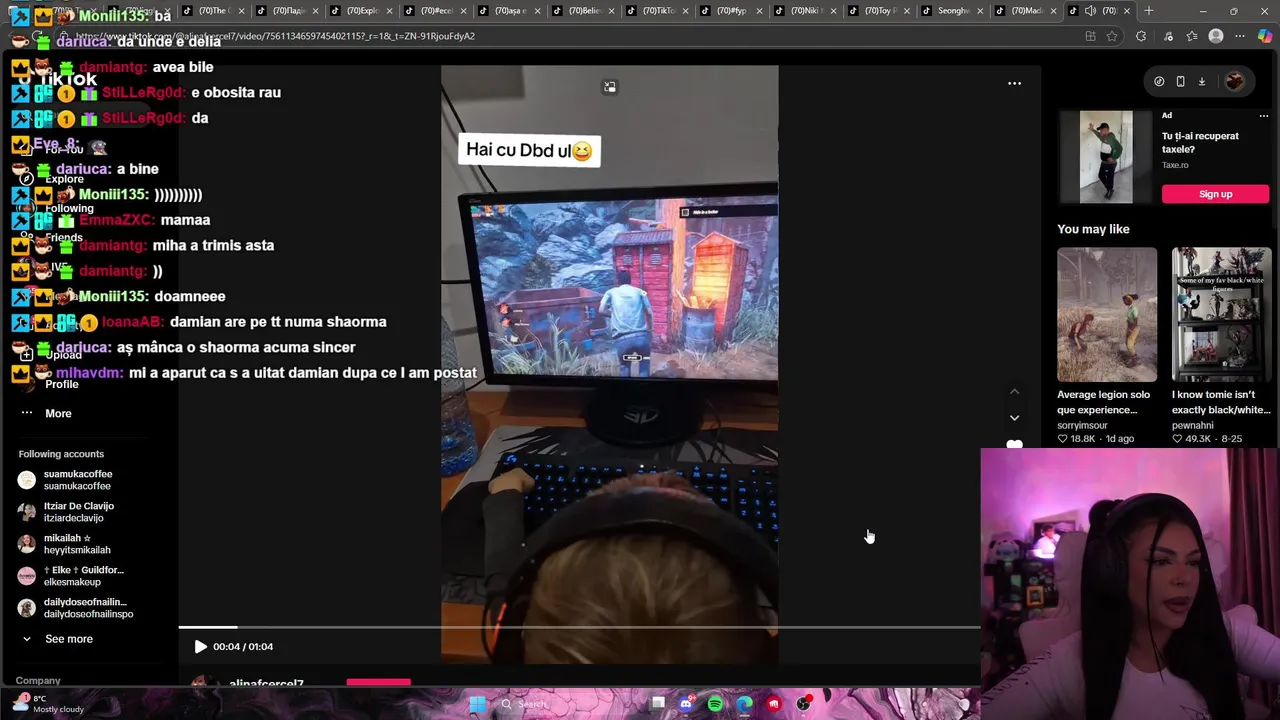
Task: Open the 8°C Mostly cloudy weather widget
Action: tap(48, 704)
